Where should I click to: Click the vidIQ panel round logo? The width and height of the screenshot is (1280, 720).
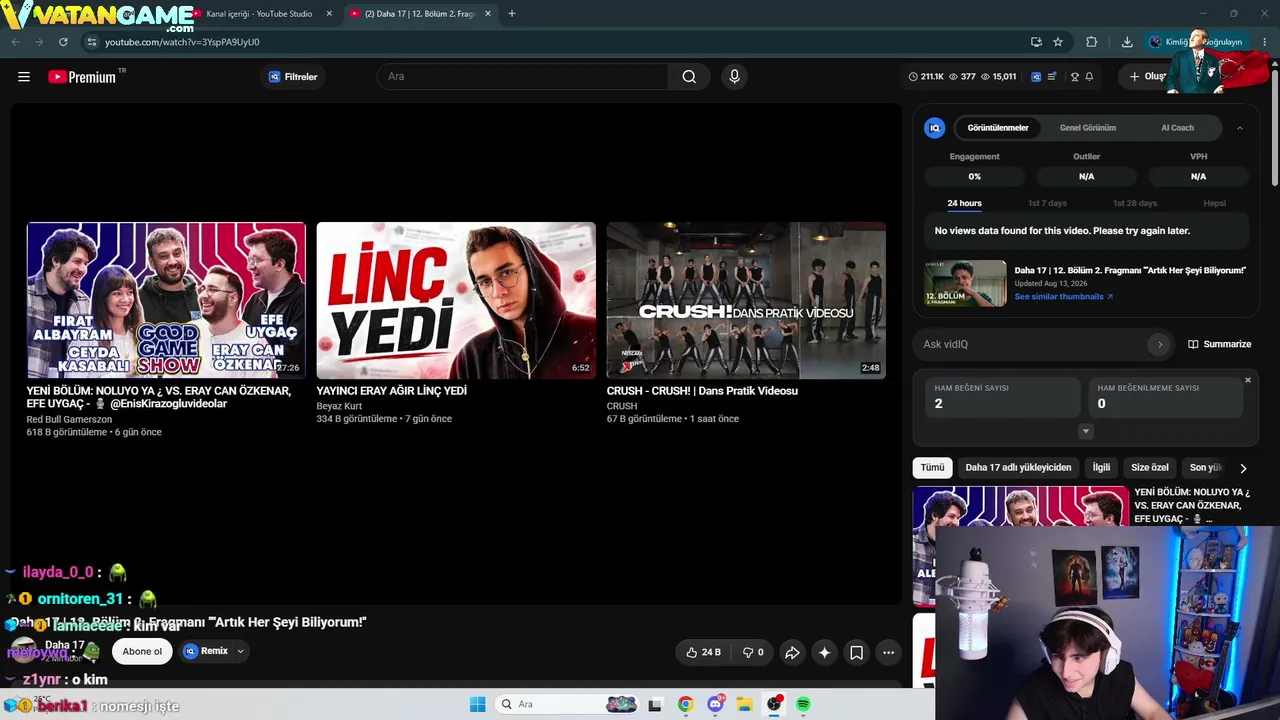coord(935,128)
